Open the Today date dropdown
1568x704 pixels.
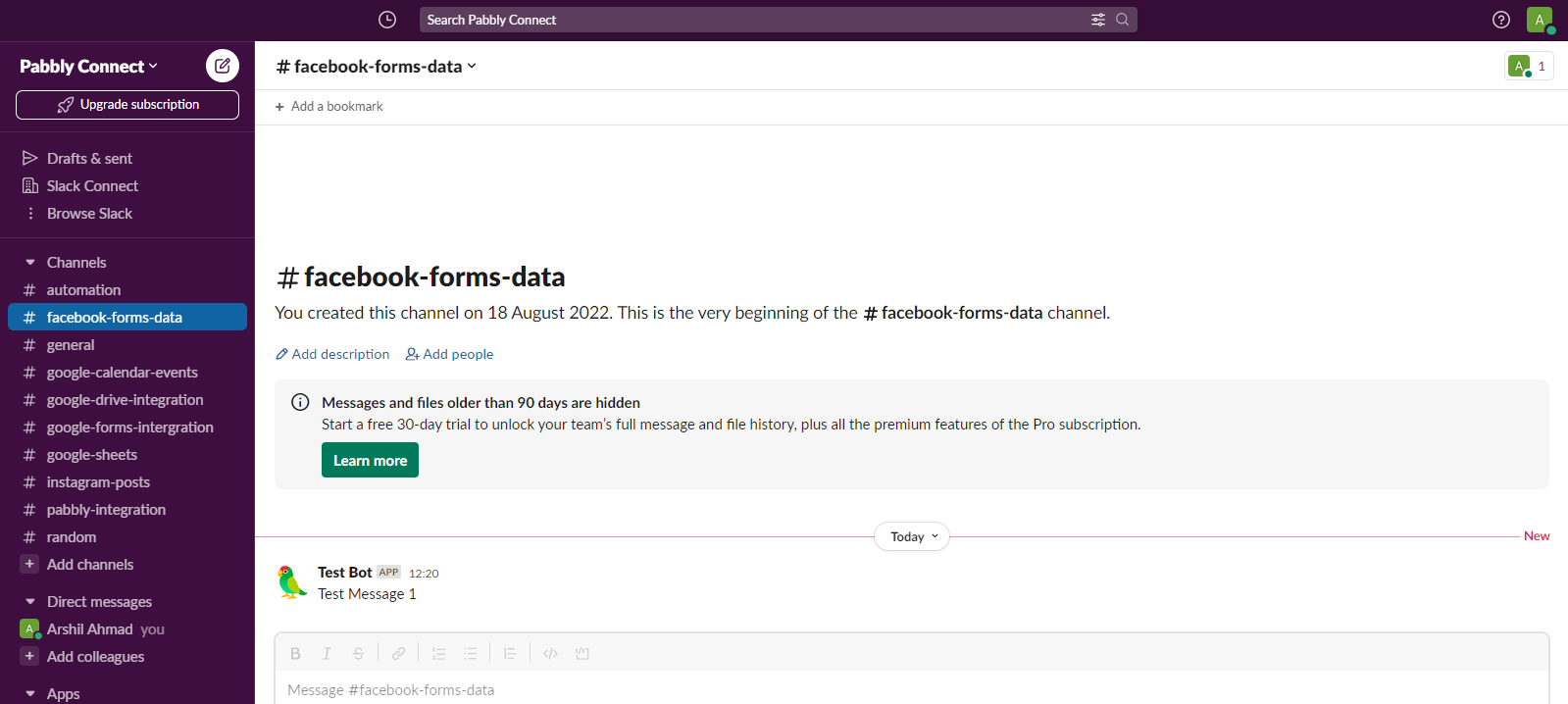click(912, 536)
